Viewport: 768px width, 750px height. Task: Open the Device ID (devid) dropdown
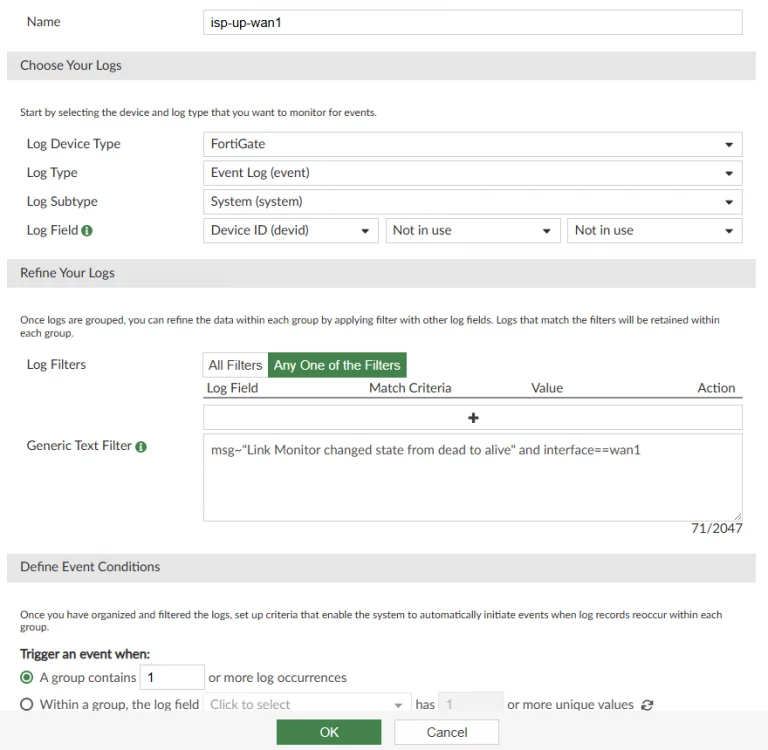tap(290, 231)
